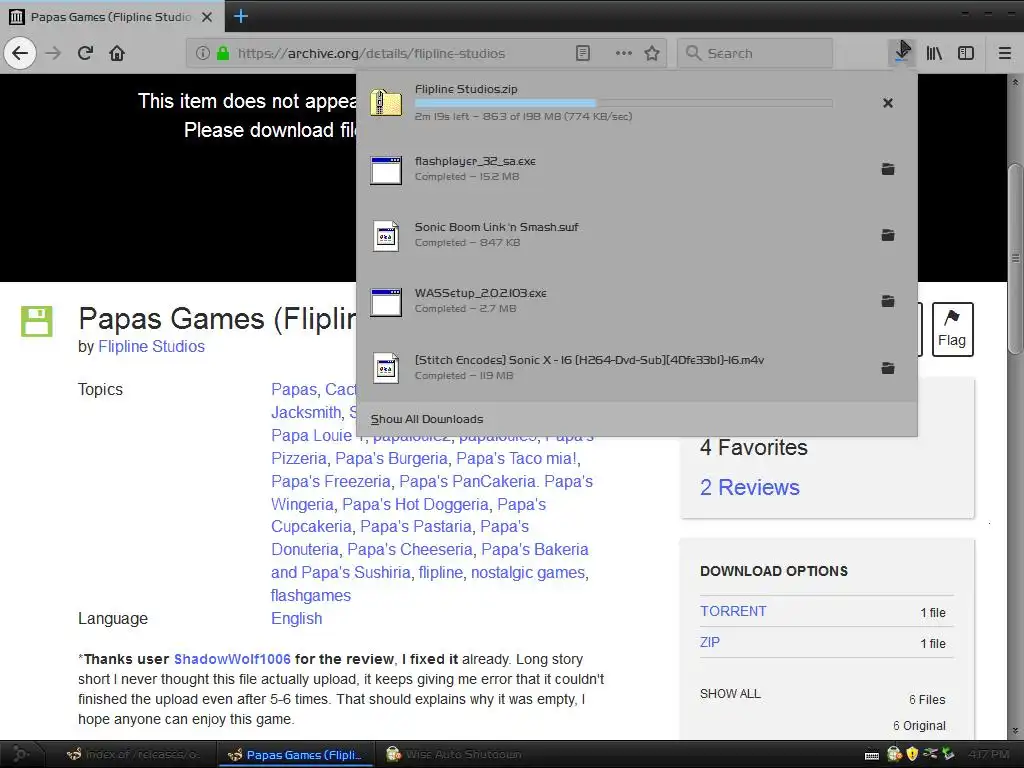Image resolution: width=1024 pixels, height=768 pixels.
Task: Open a new tab with plus button
Action: 240,16
